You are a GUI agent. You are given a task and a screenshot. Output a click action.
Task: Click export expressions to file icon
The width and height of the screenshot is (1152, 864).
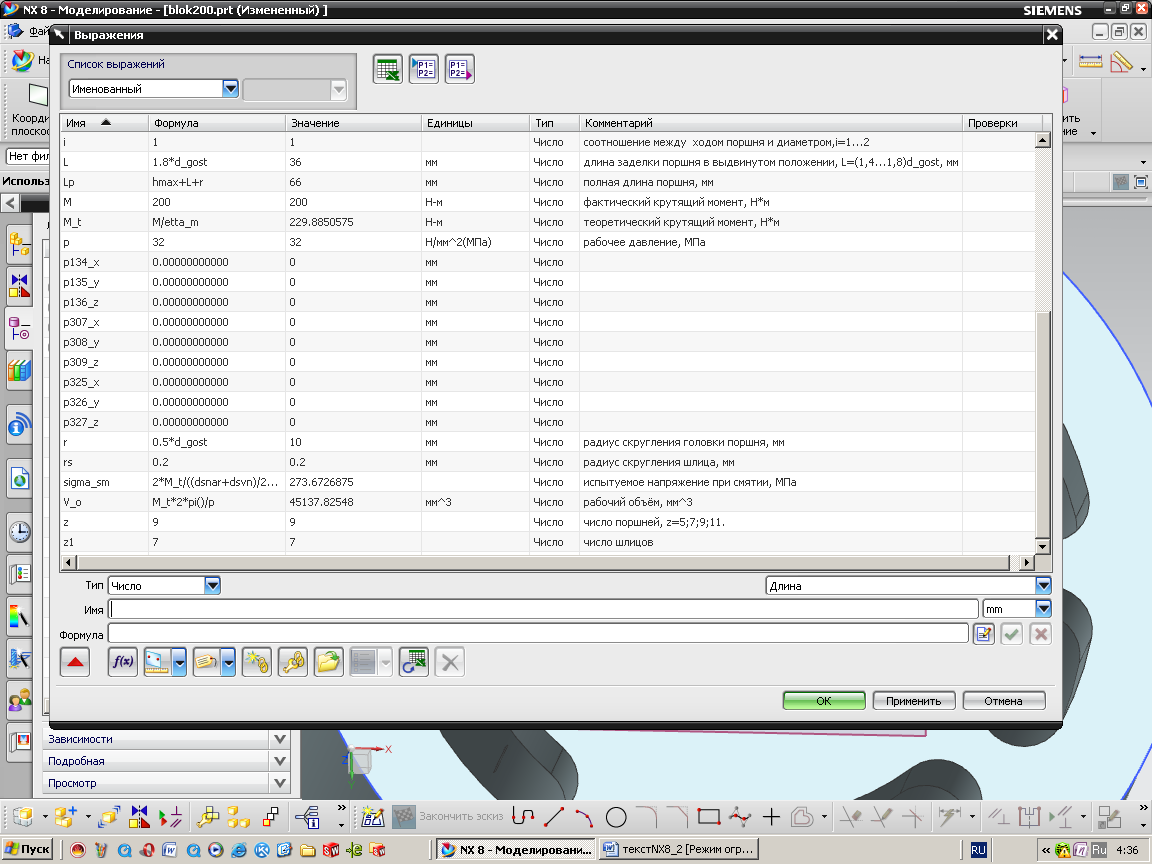(x=459, y=69)
